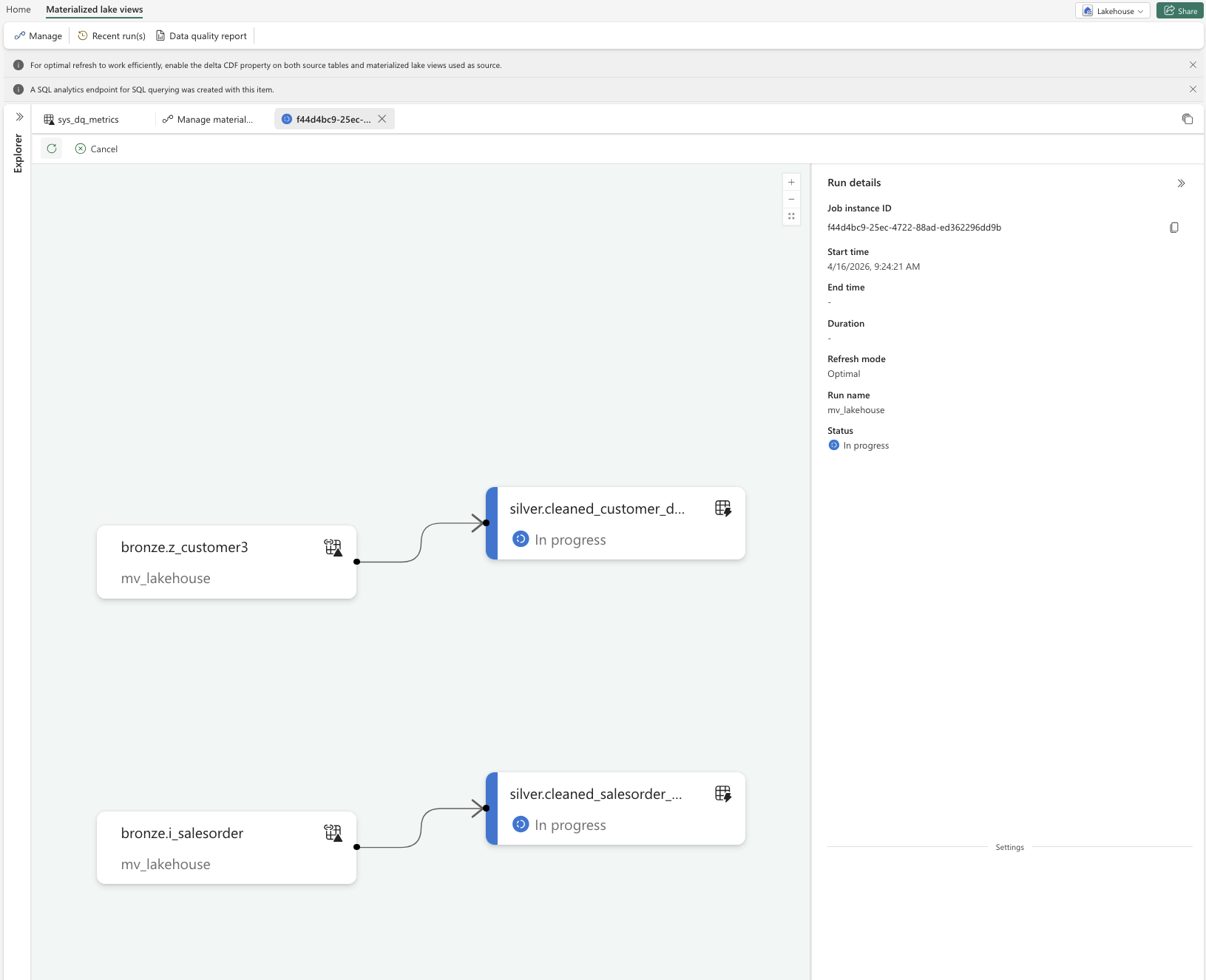Image resolution: width=1206 pixels, height=980 pixels.
Task: Open the Data quality report
Action: [x=201, y=36]
